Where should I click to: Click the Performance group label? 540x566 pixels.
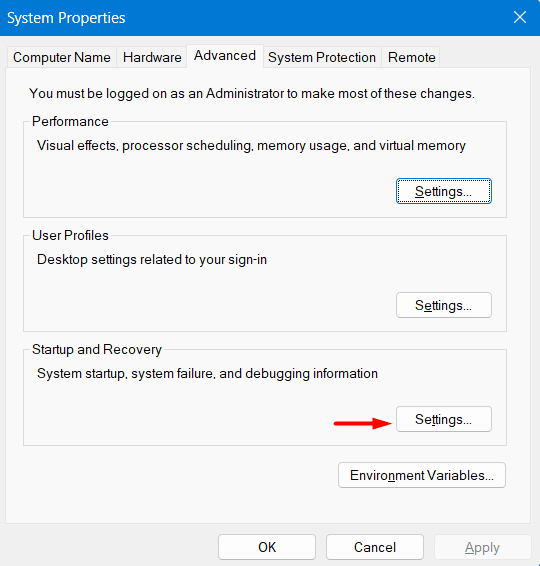(x=70, y=122)
